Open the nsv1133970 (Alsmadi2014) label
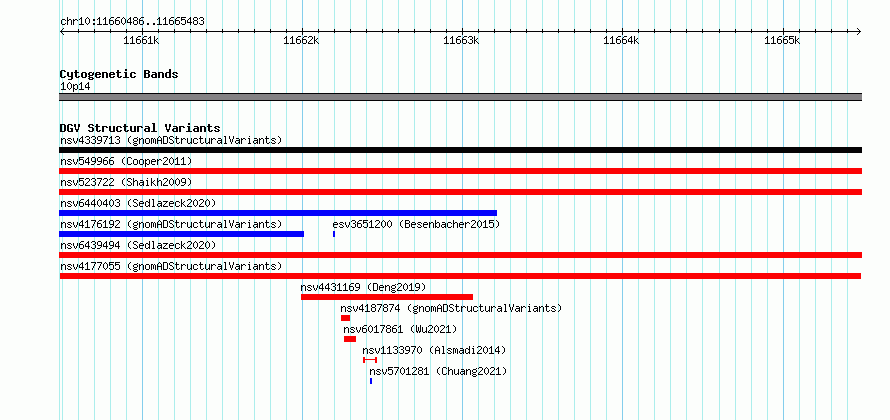This screenshot has height=420, width=890. coord(434,350)
